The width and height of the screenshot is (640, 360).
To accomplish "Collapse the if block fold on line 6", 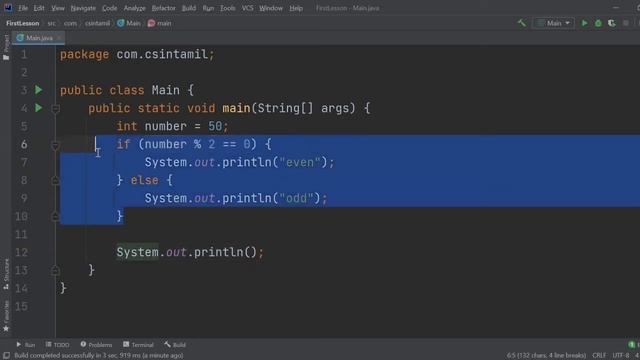I will pyautogui.click(x=56, y=145).
